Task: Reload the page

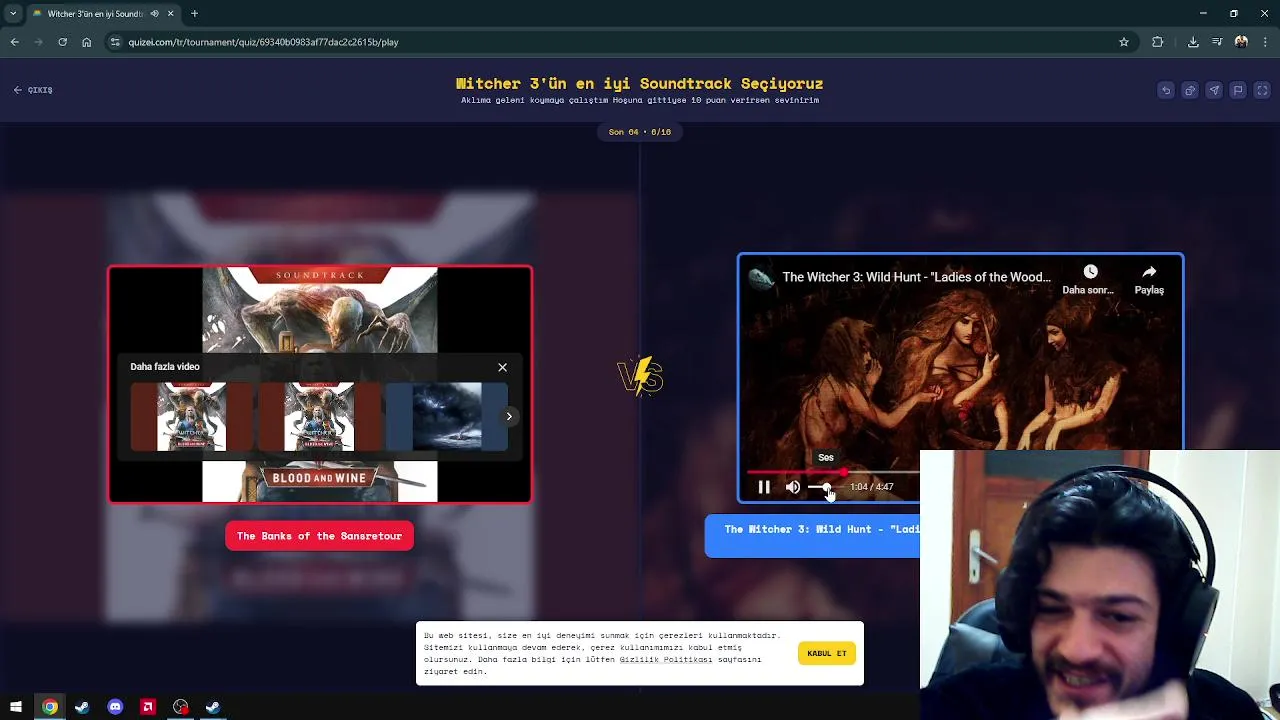Action: [x=62, y=42]
